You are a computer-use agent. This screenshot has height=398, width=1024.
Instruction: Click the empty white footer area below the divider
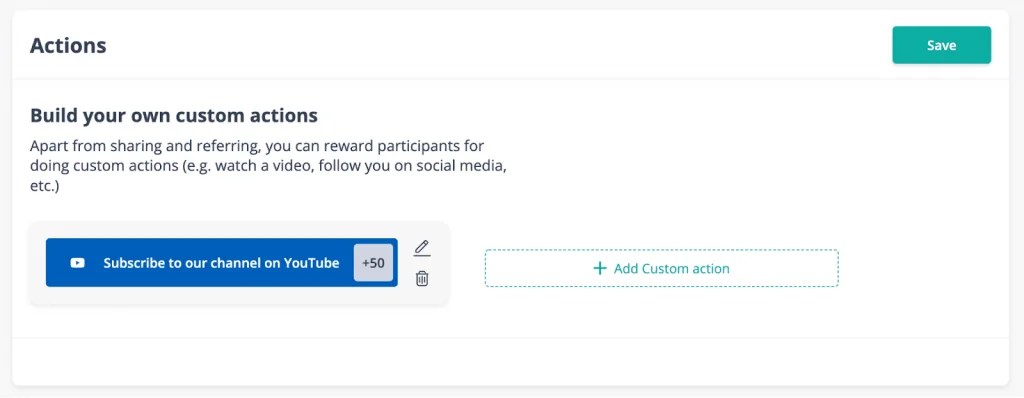[x=511, y=361]
